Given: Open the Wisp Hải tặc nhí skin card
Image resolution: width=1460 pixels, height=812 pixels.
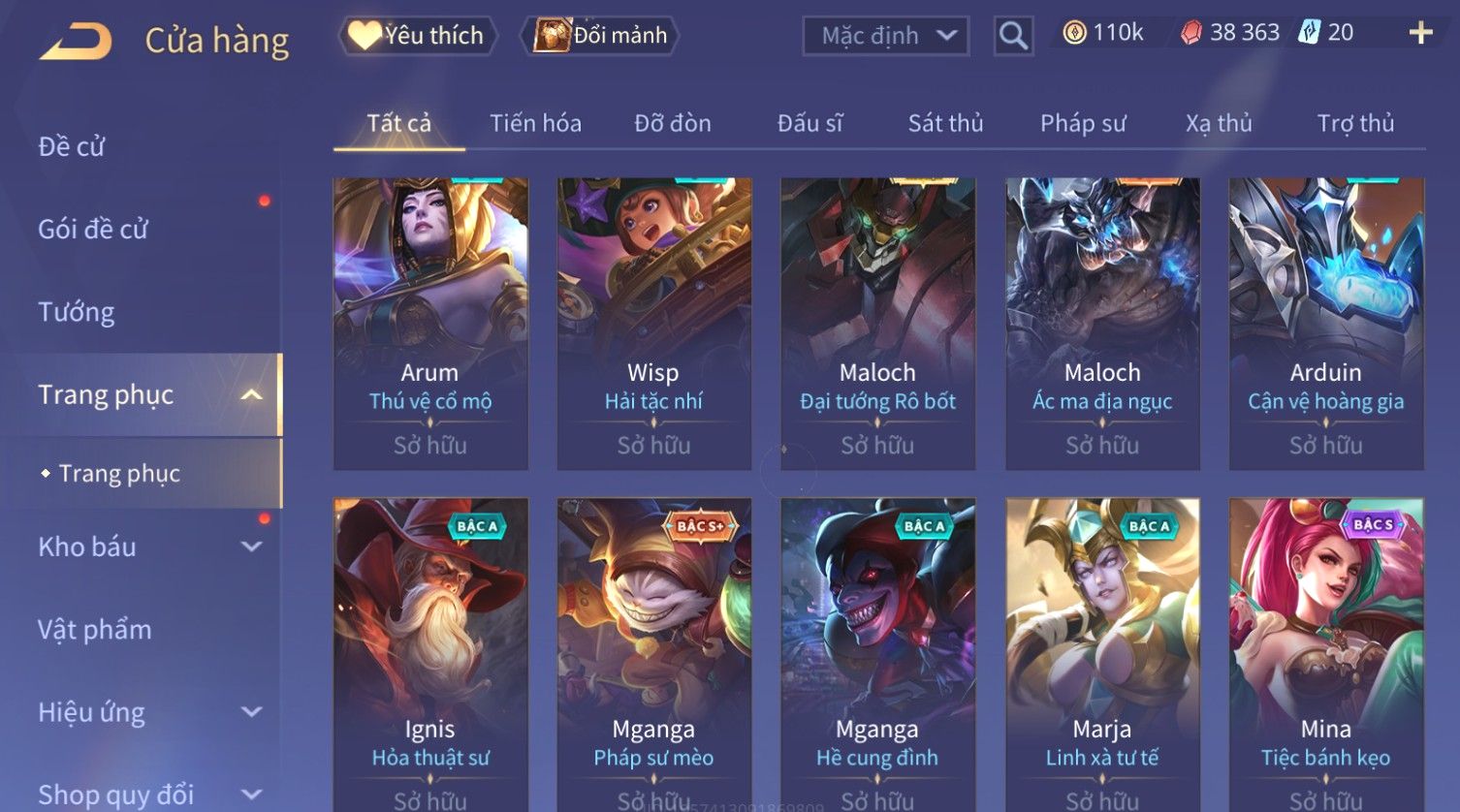Looking at the screenshot, I should point(654,324).
